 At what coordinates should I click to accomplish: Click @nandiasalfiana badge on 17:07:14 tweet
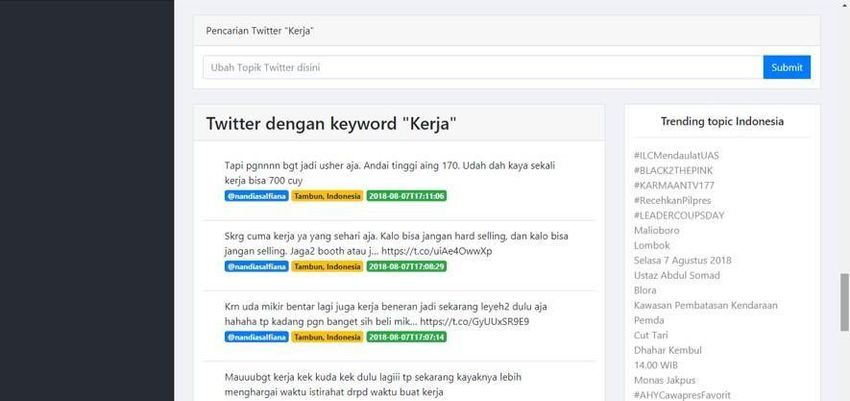(x=256, y=337)
